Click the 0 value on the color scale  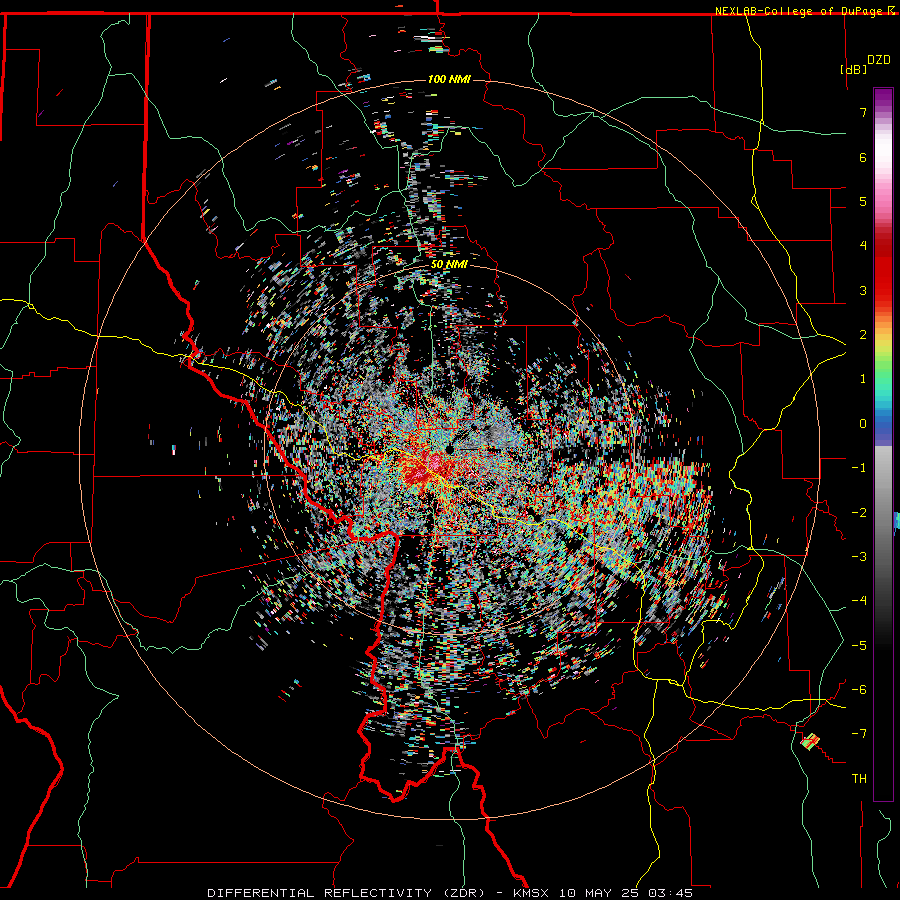click(863, 424)
